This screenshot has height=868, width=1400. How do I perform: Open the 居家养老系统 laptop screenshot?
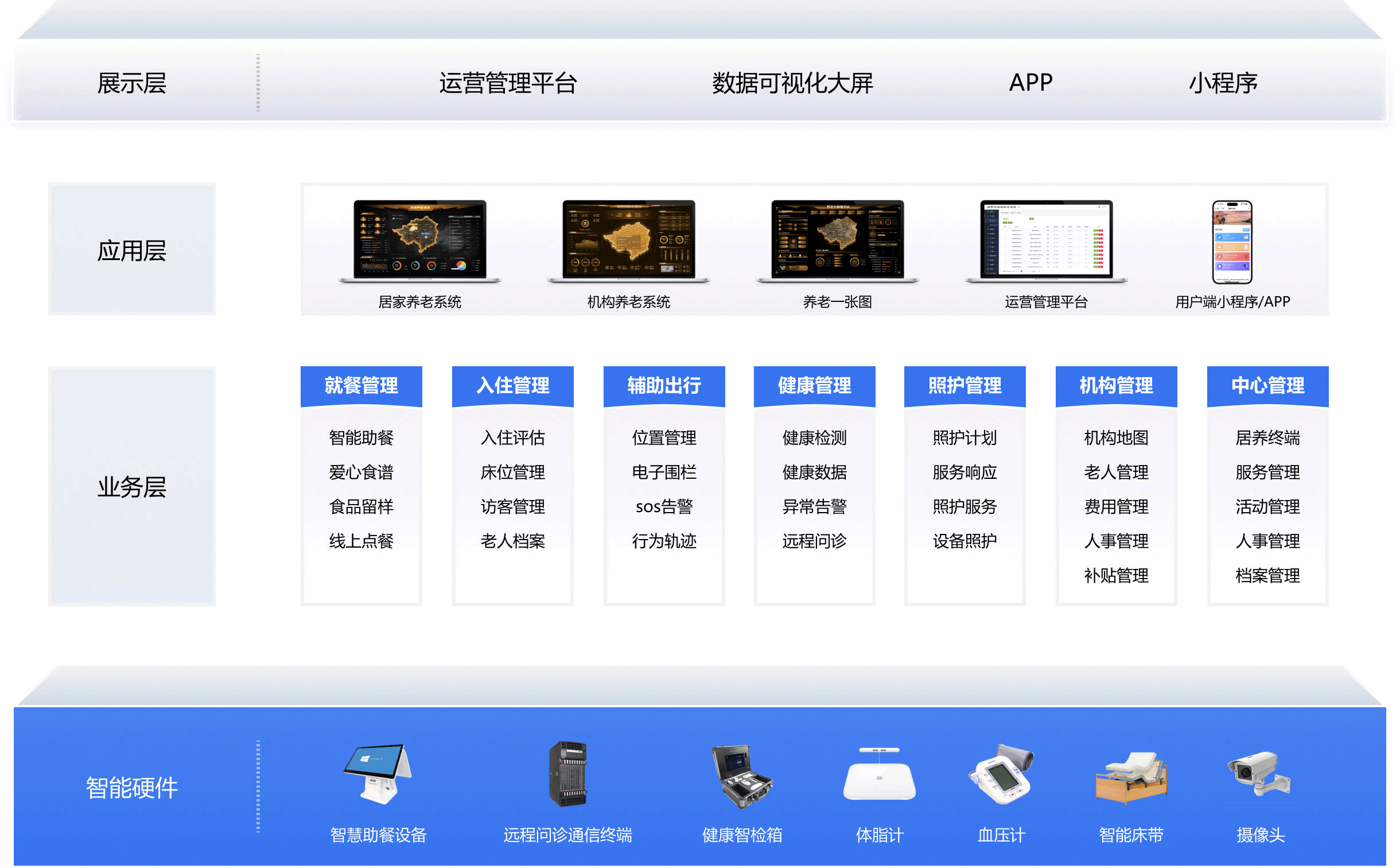pos(419,241)
